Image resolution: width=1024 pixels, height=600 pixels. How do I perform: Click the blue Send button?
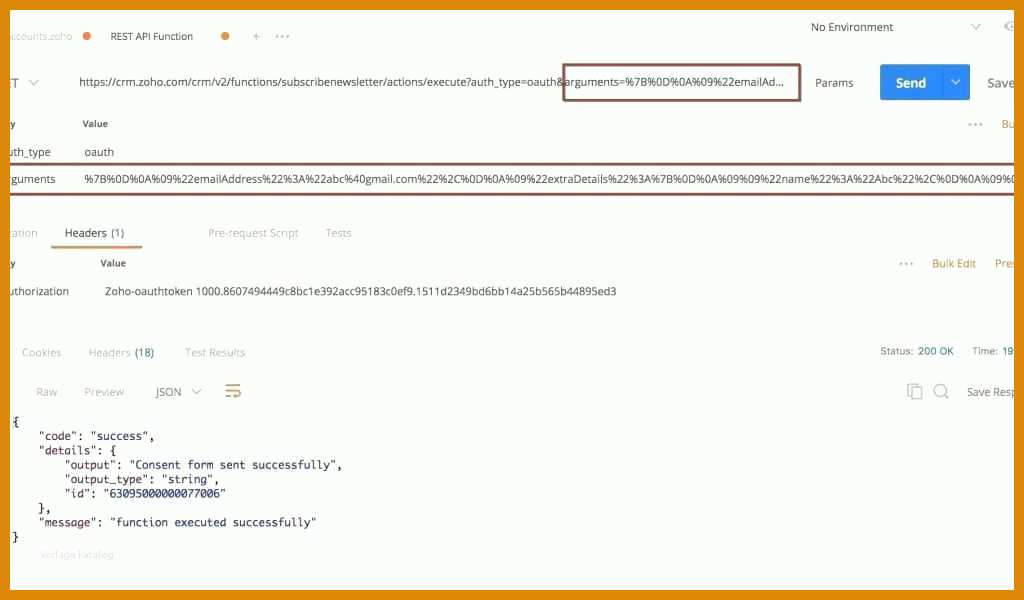[911, 82]
